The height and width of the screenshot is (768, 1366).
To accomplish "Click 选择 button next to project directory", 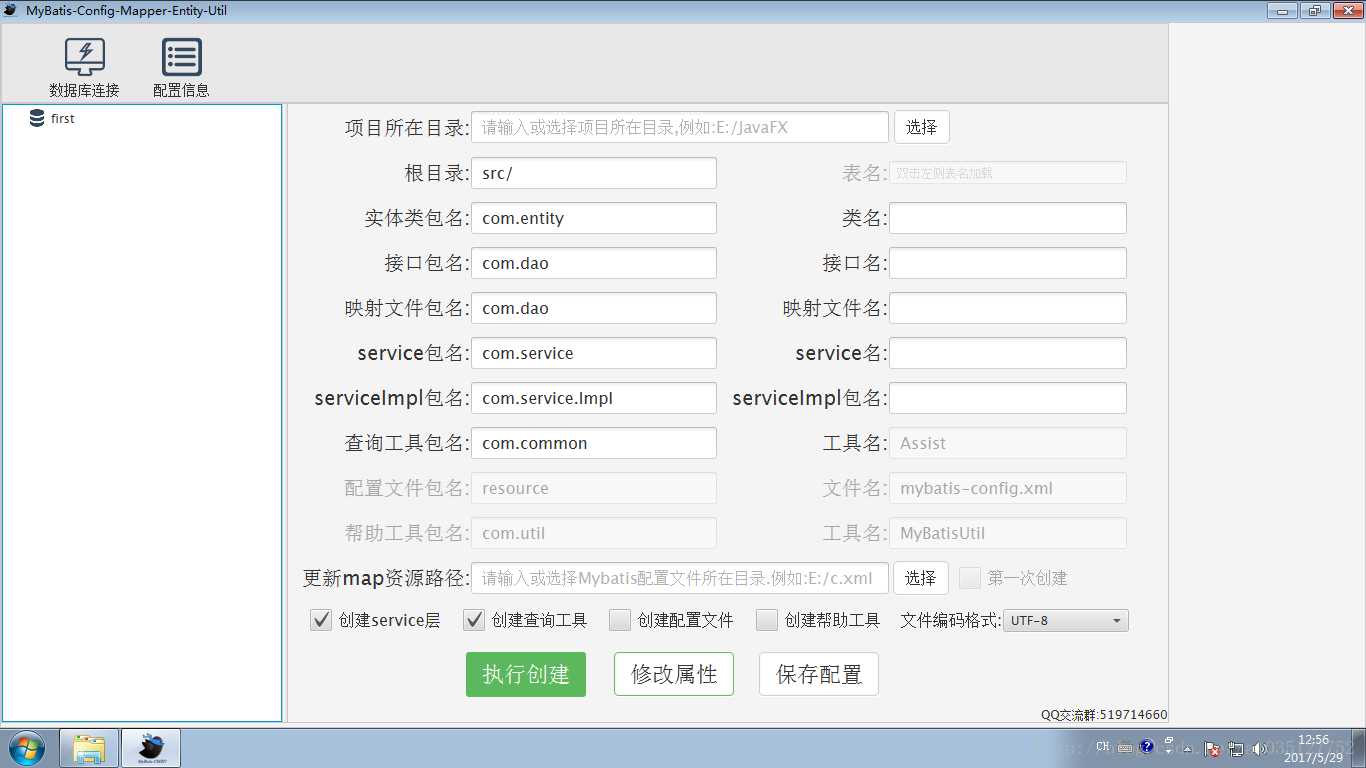I will pyautogui.click(x=921, y=127).
